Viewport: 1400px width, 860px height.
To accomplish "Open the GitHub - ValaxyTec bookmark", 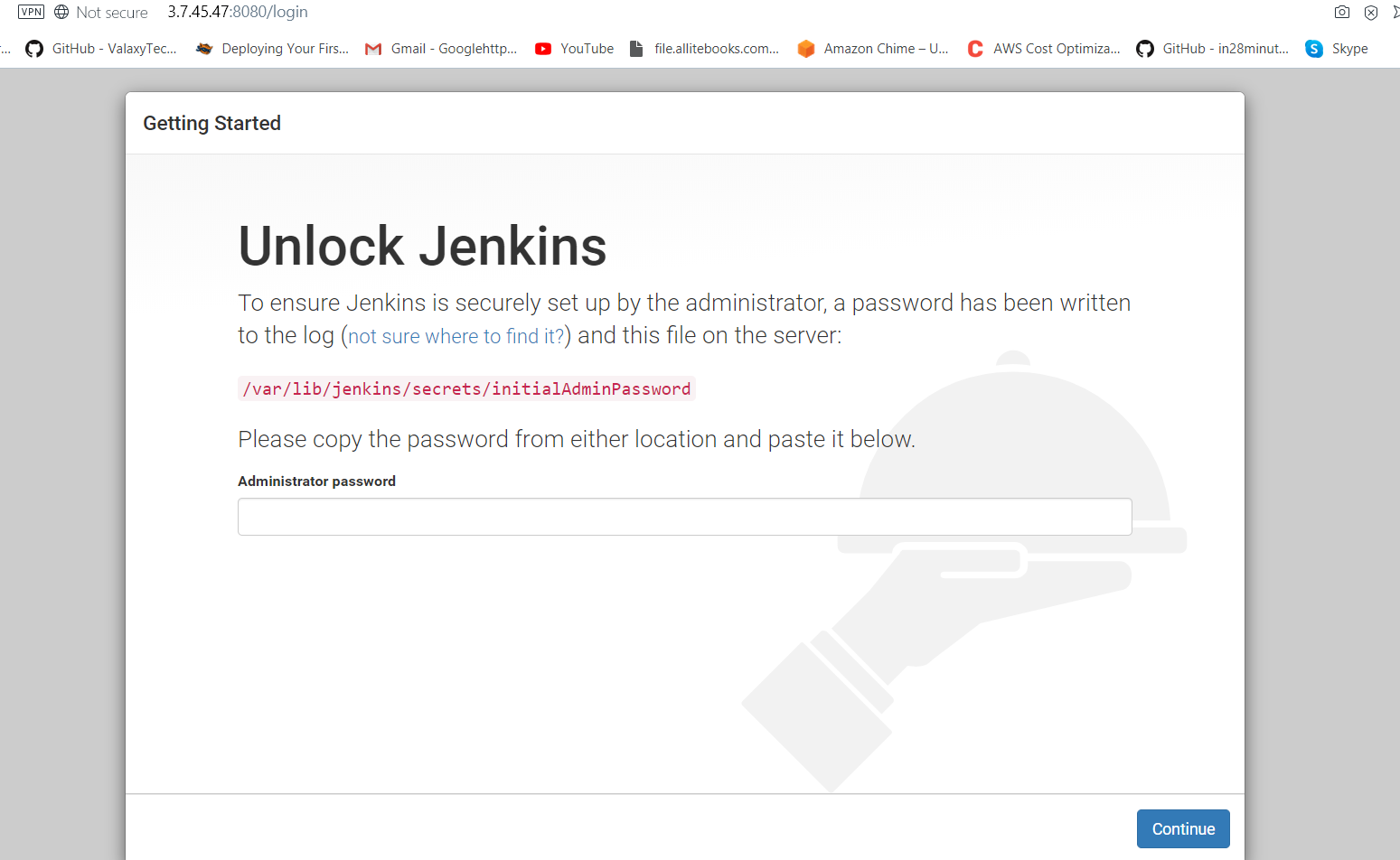I will tap(101, 49).
